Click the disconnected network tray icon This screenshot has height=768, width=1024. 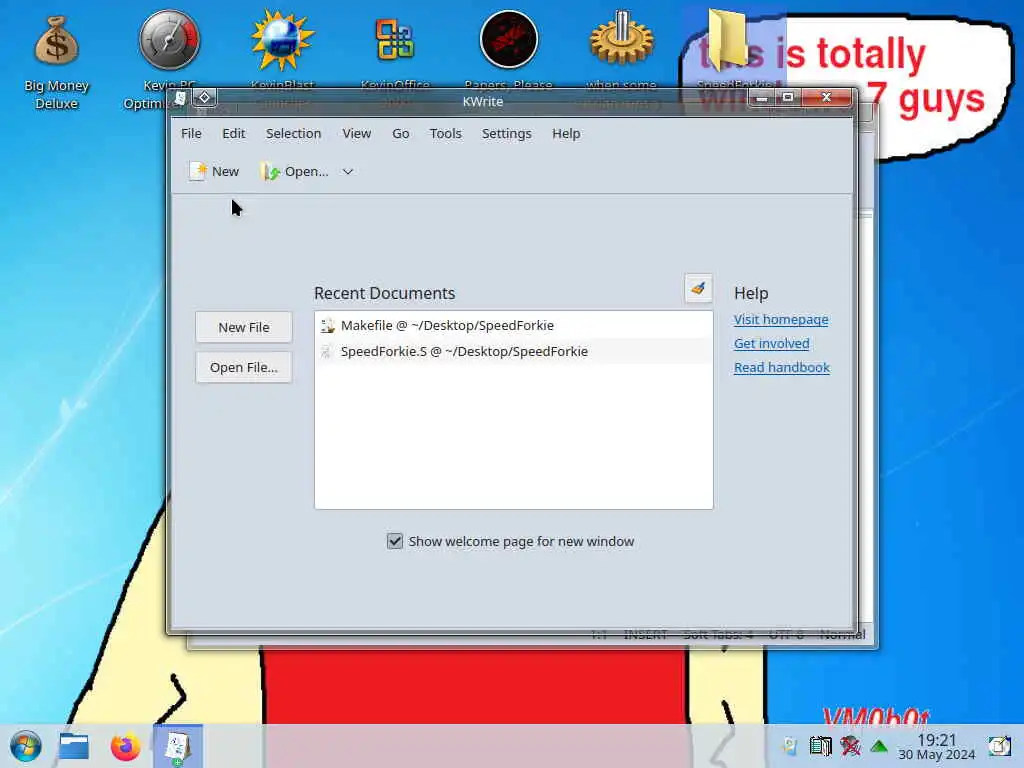coord(850,746)
